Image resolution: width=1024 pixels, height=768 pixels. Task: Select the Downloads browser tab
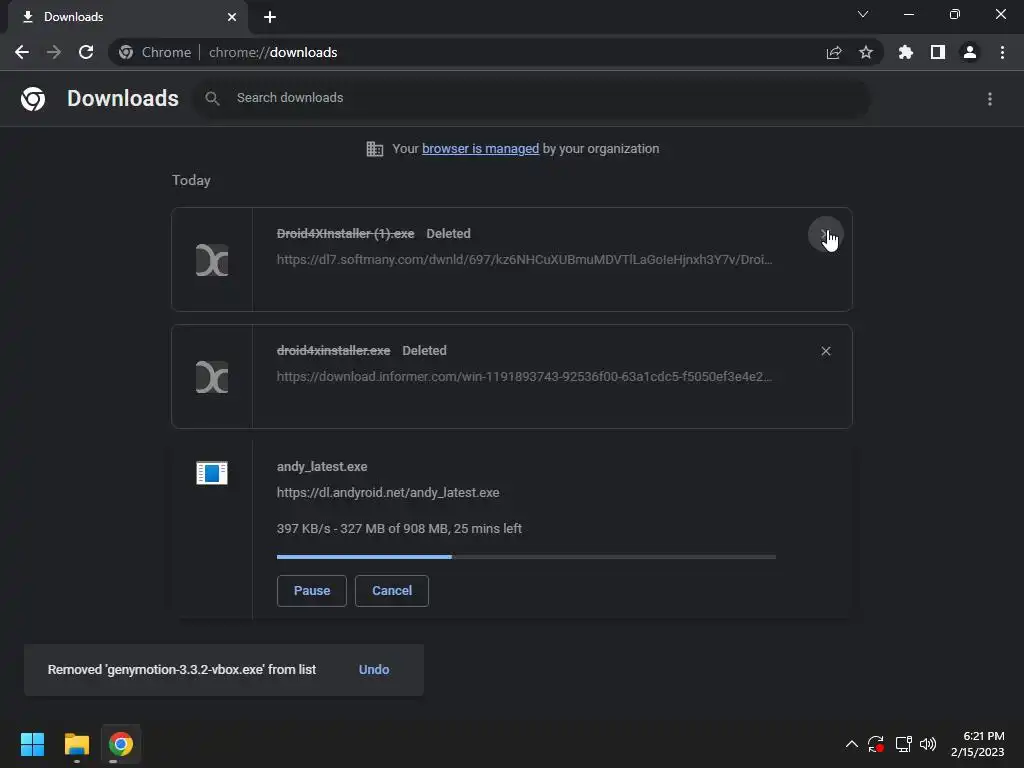tap(127, 17)
